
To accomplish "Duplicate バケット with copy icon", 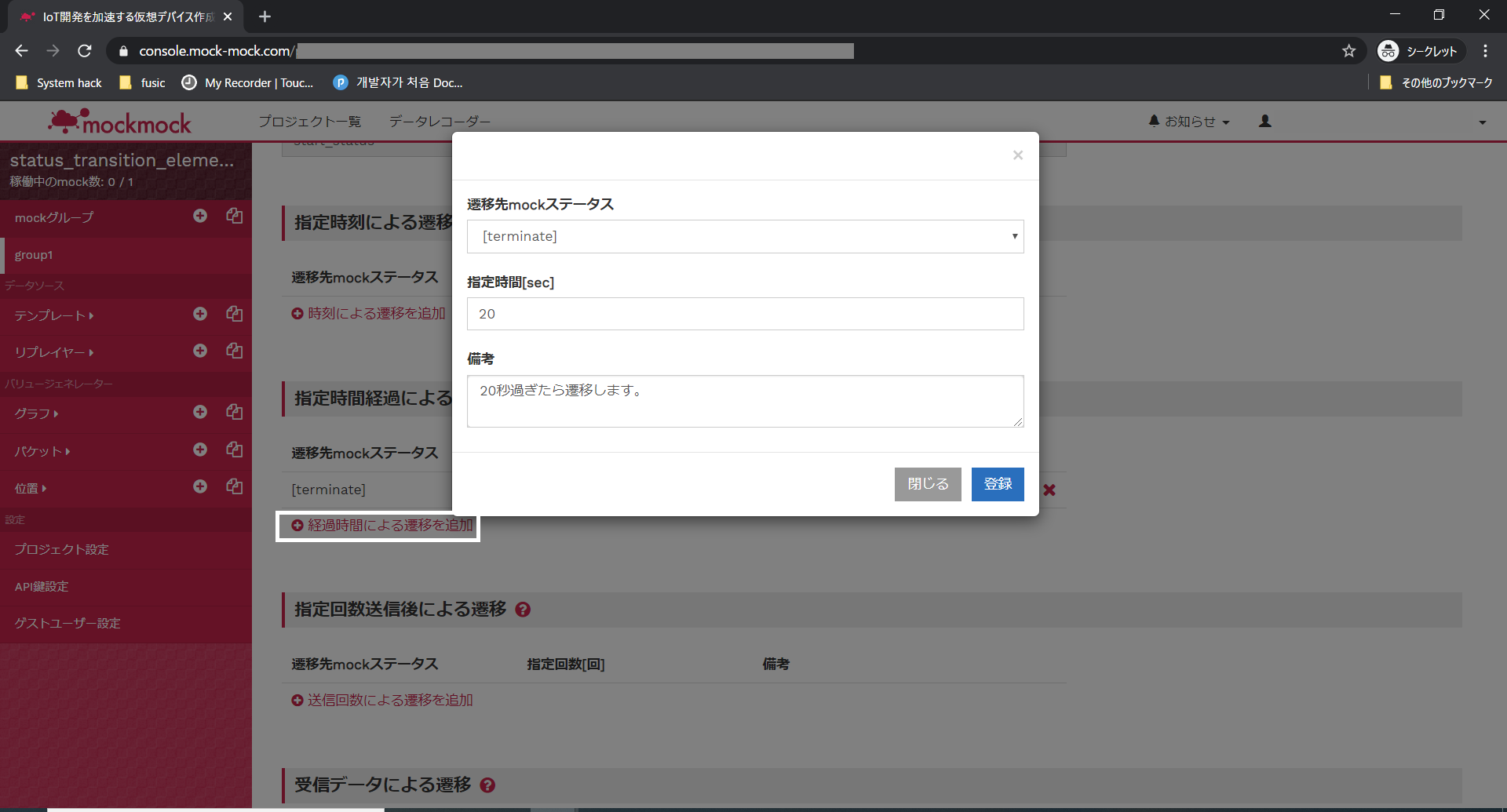I will [x=234, y=450].
